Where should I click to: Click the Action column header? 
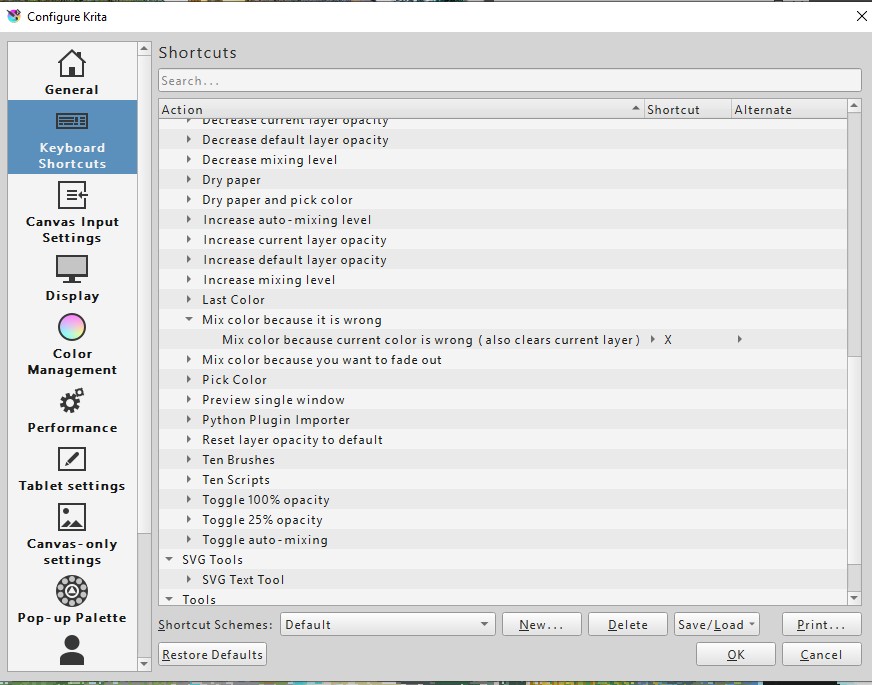point(401,110)
